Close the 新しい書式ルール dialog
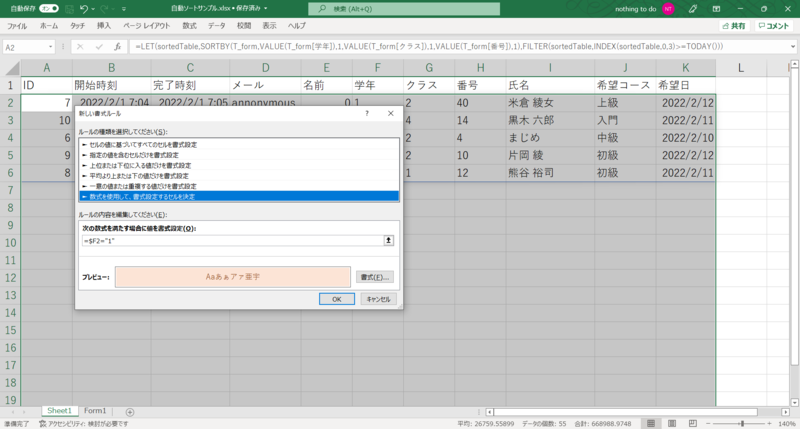 (390, 113)
